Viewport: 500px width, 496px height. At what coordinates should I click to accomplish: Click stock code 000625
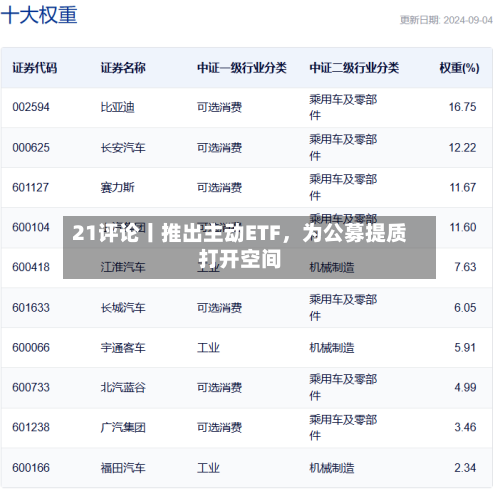coord(31,147)
